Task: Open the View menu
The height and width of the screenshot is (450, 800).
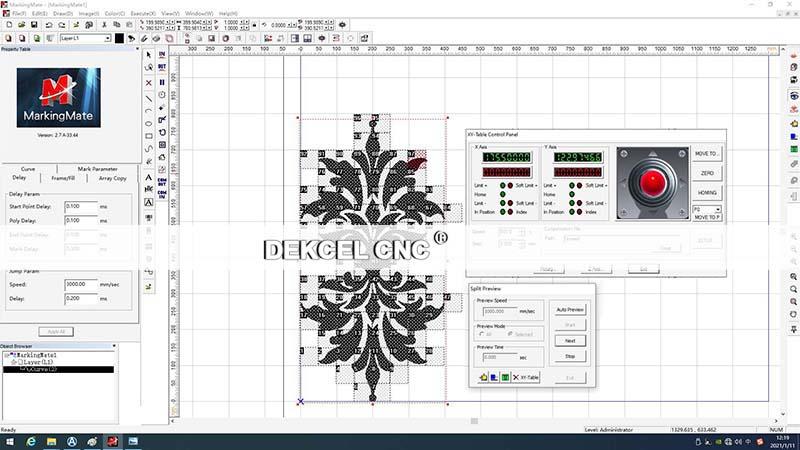Action: [170, 13]
